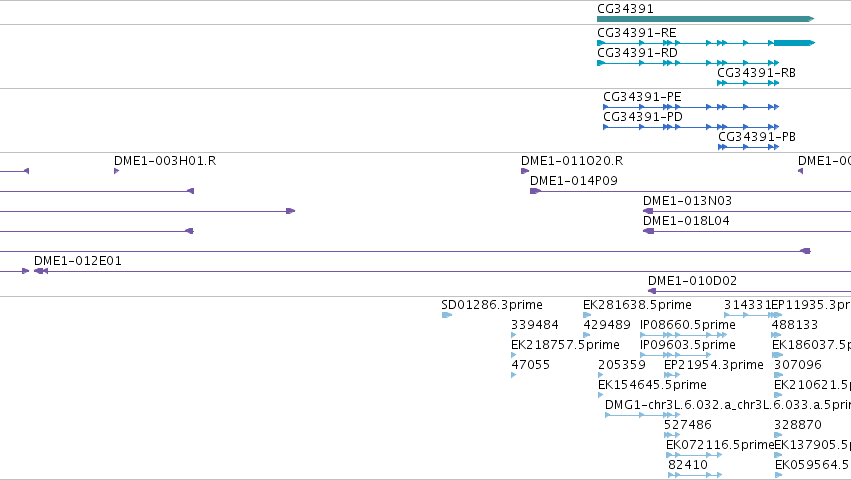Click the 339484 small arrow glyph

(x=513, y=335)
